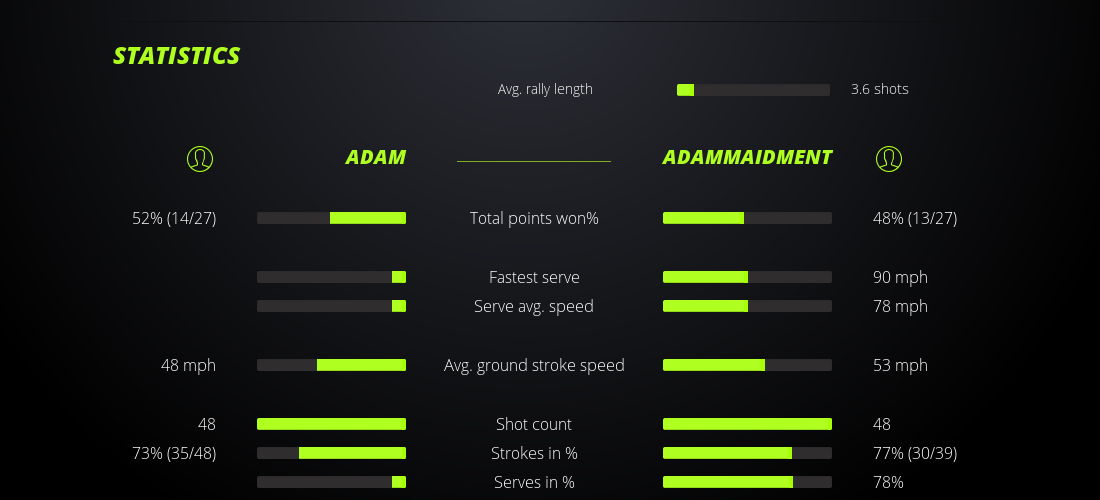Click ADAM's Avg. ground stroke speed bar
Screen dimensions: 1100x500
click(x=331, y=365)
